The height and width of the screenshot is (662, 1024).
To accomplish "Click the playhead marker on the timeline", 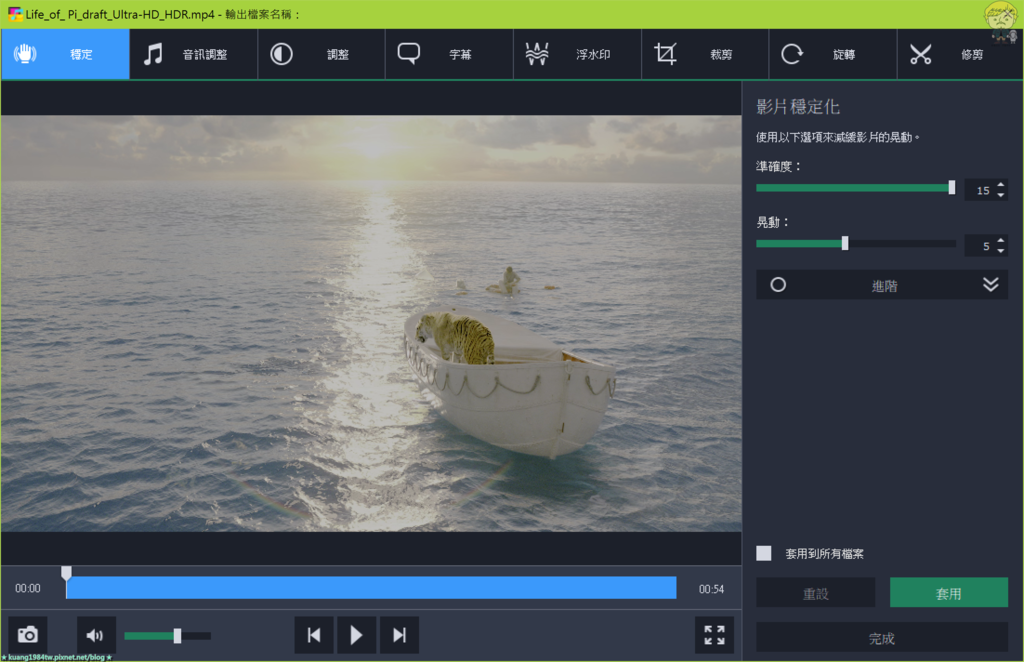I will (66, 573).
